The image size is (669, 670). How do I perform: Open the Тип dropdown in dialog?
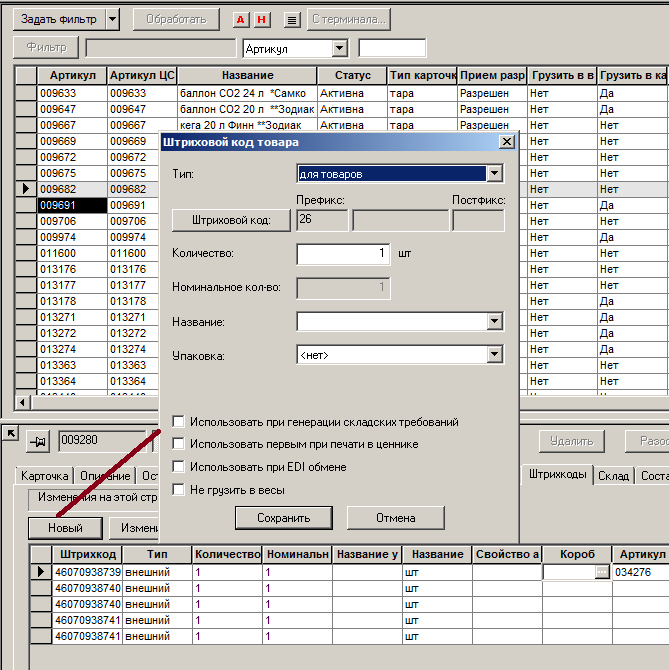coord(494,173)
